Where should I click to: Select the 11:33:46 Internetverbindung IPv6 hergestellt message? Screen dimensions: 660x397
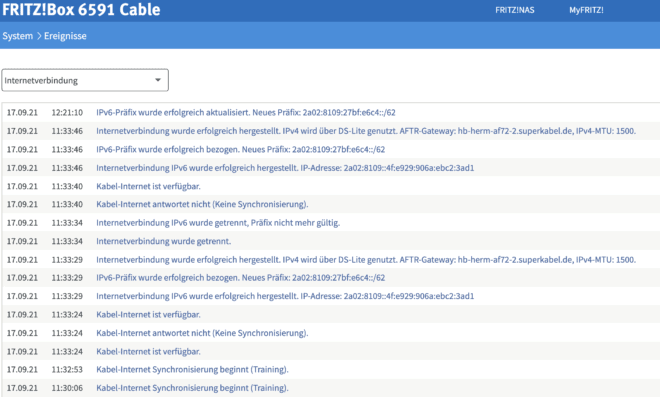(285, 168)
